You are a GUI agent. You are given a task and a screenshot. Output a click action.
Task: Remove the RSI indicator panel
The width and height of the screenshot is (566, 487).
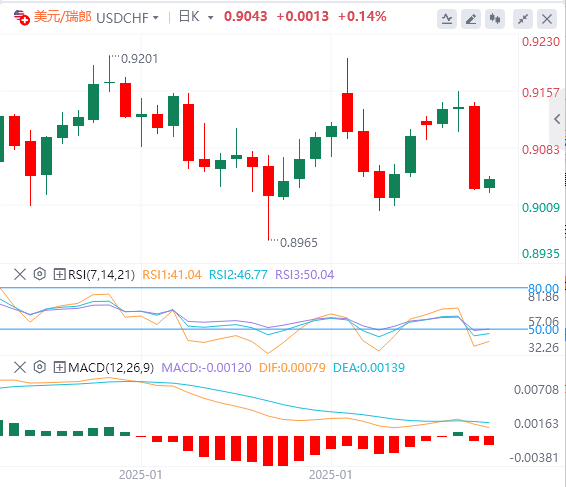tap(20, 274)
